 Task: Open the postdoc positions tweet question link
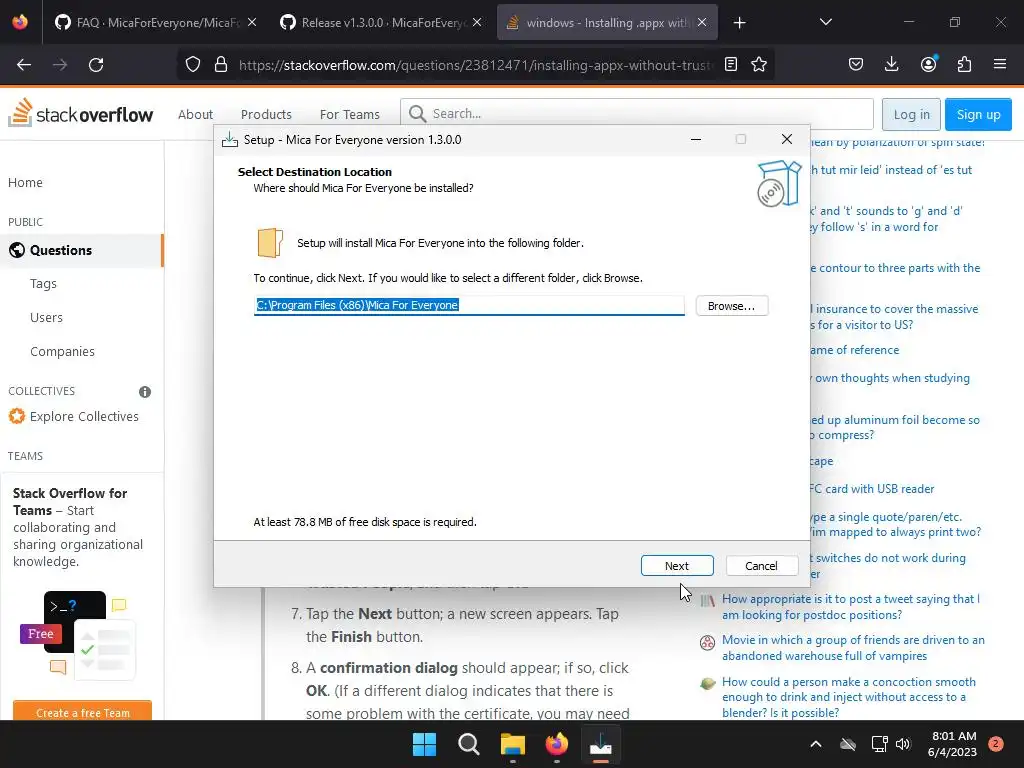(850, 607)
